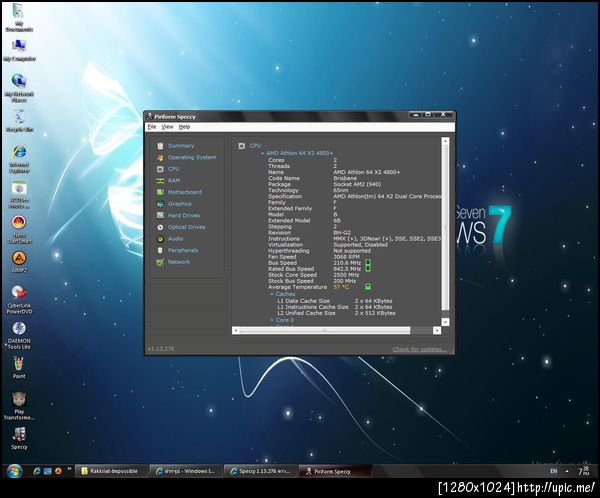Switch to Speccy 1.13.276 browser taskbar button
The height and width of the screenshot is (498, 600).
[x=260, y=471]
